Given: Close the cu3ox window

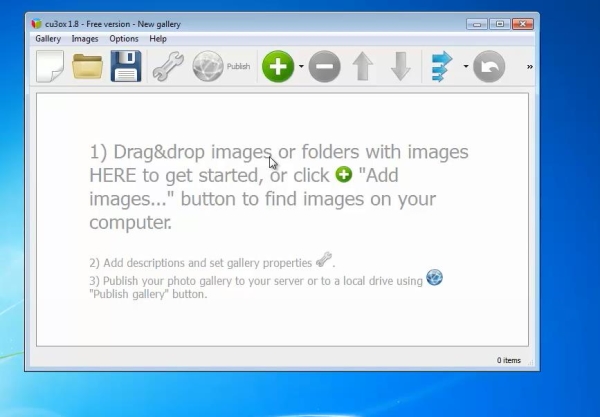Looking at the screenshot, I should [523, 24].
